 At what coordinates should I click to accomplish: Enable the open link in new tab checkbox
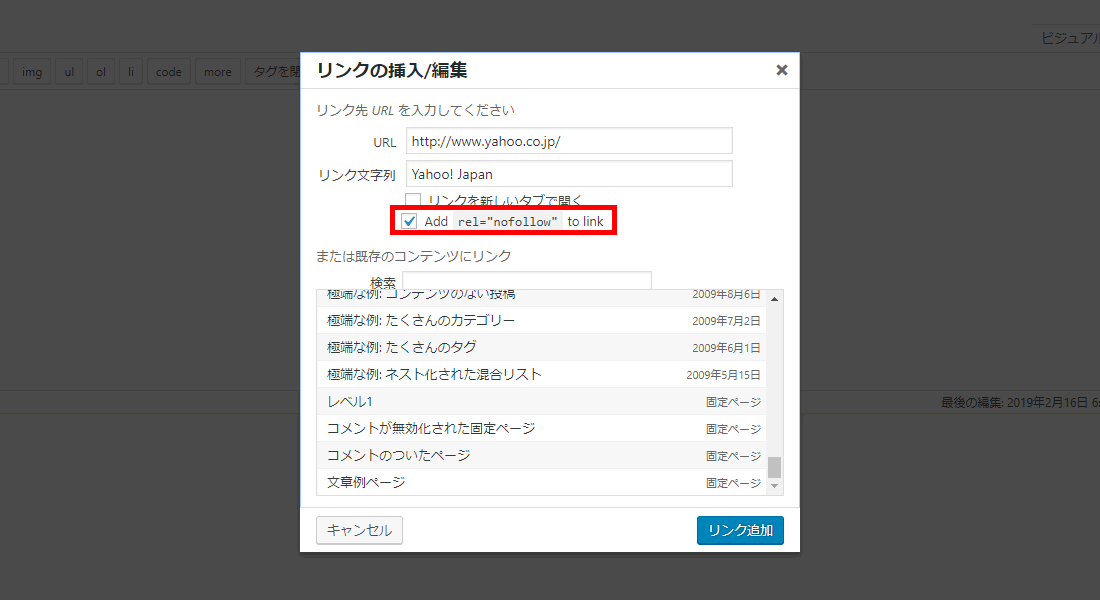413,200
